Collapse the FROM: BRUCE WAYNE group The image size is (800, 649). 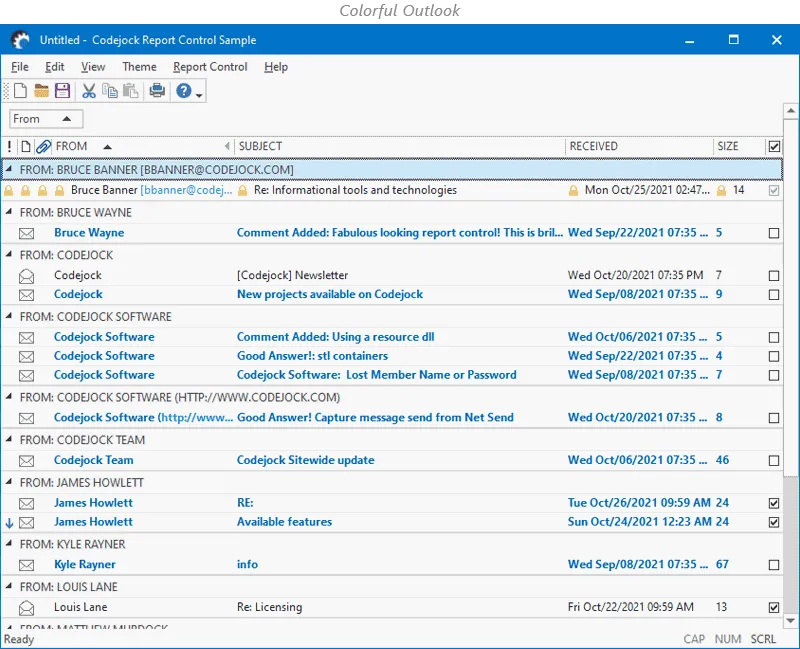tap(9, 212)
